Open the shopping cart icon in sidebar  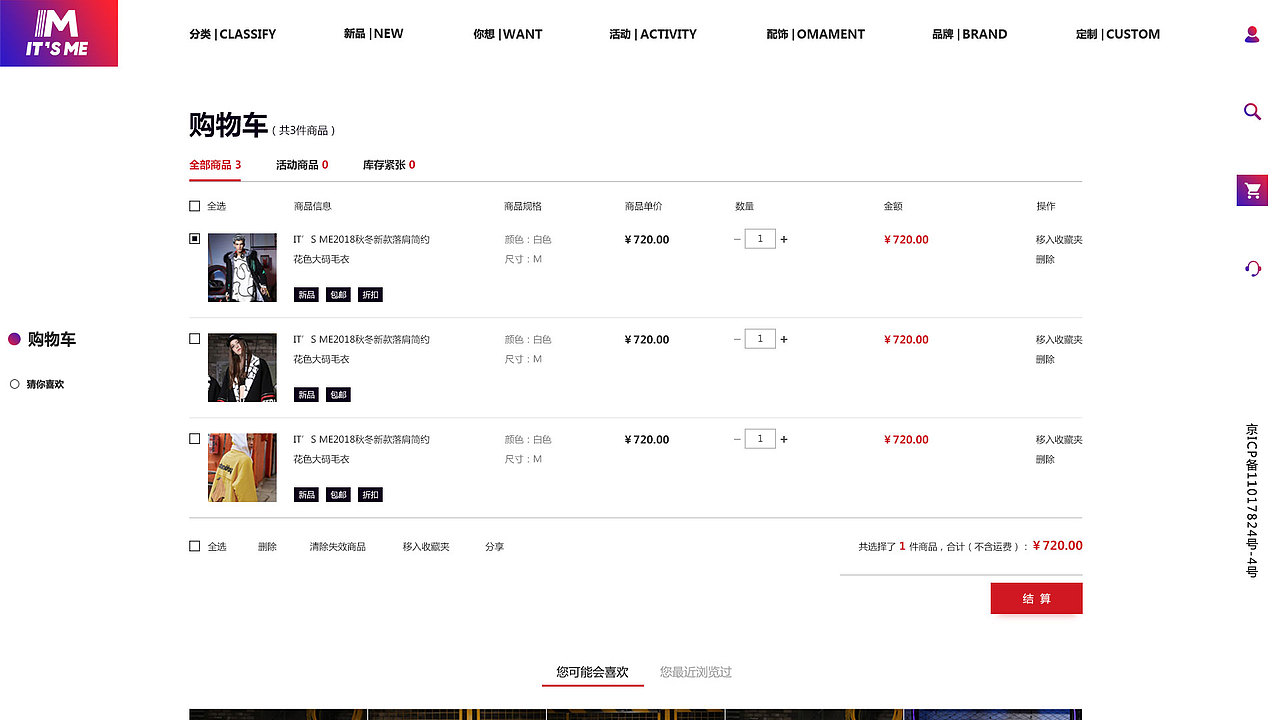click(1252, 190)
